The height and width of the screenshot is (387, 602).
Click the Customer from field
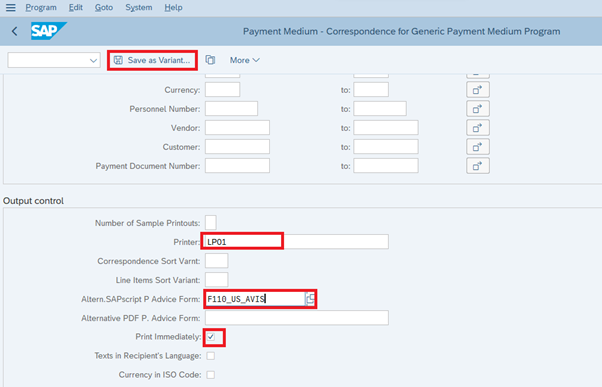click(237, 147)
